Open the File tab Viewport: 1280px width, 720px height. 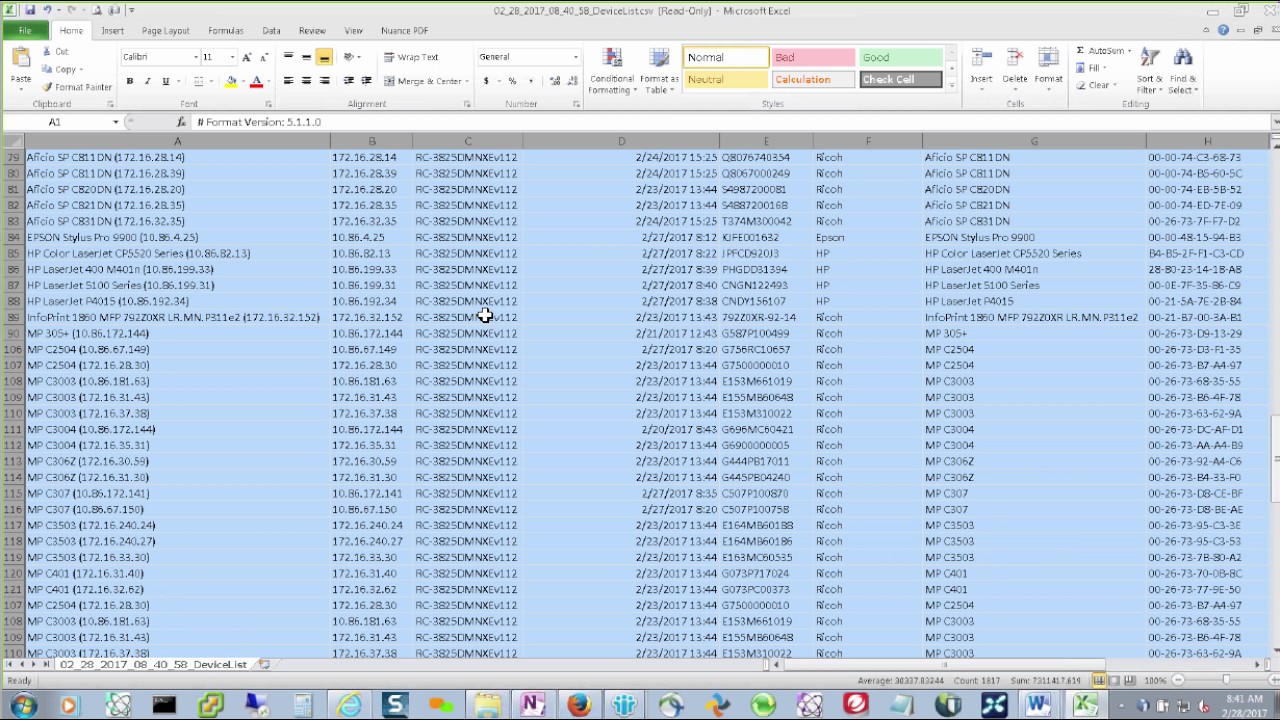24,31
